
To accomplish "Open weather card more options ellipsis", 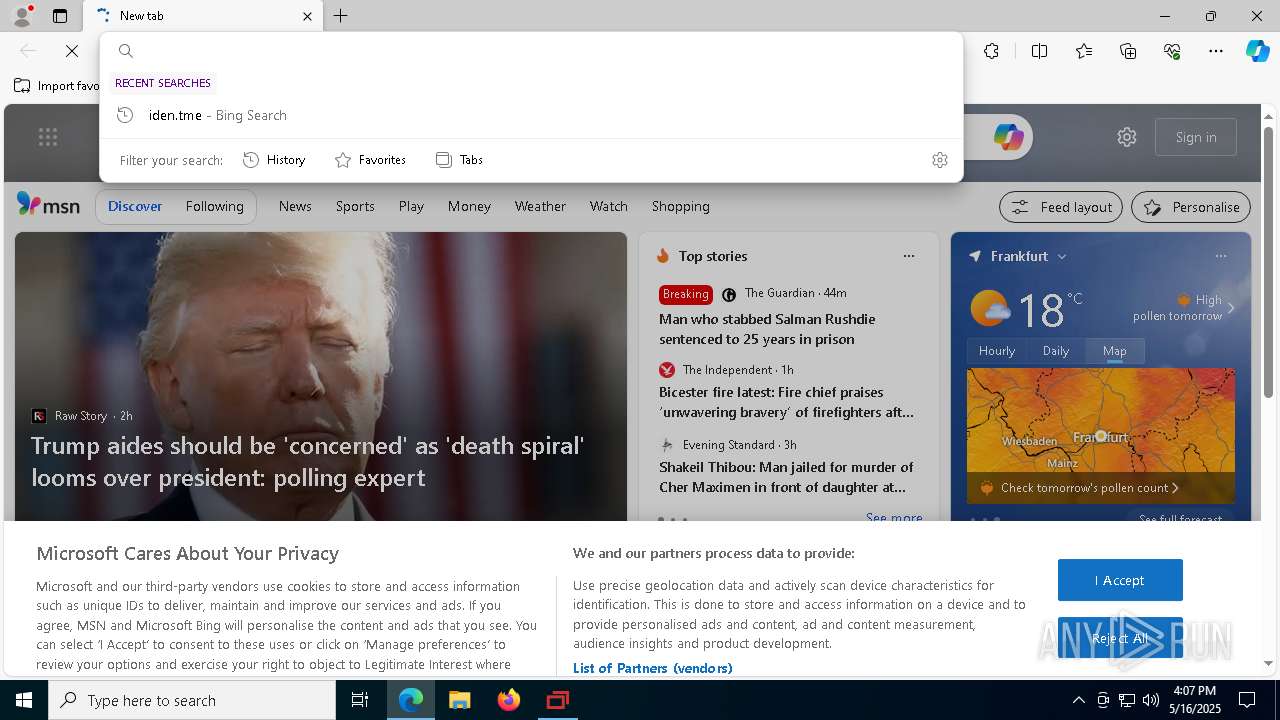I will point(1221,256).
